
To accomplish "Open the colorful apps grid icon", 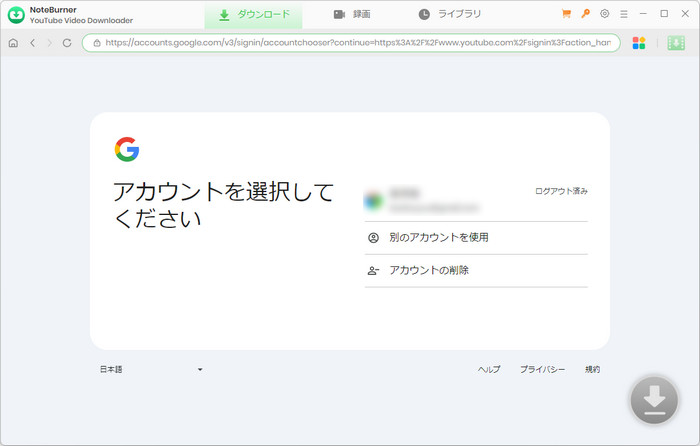I will click(639, 43).
